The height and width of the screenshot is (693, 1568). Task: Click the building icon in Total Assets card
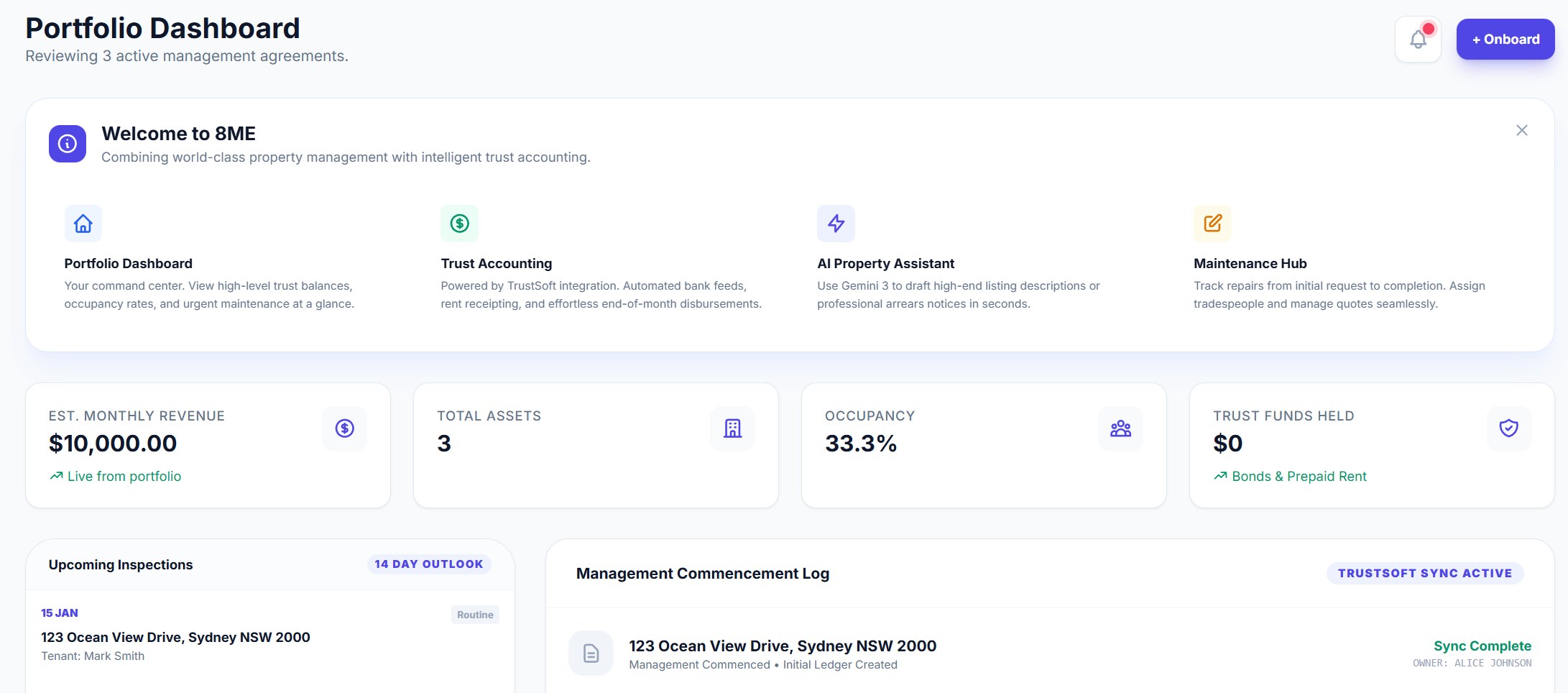733,428
